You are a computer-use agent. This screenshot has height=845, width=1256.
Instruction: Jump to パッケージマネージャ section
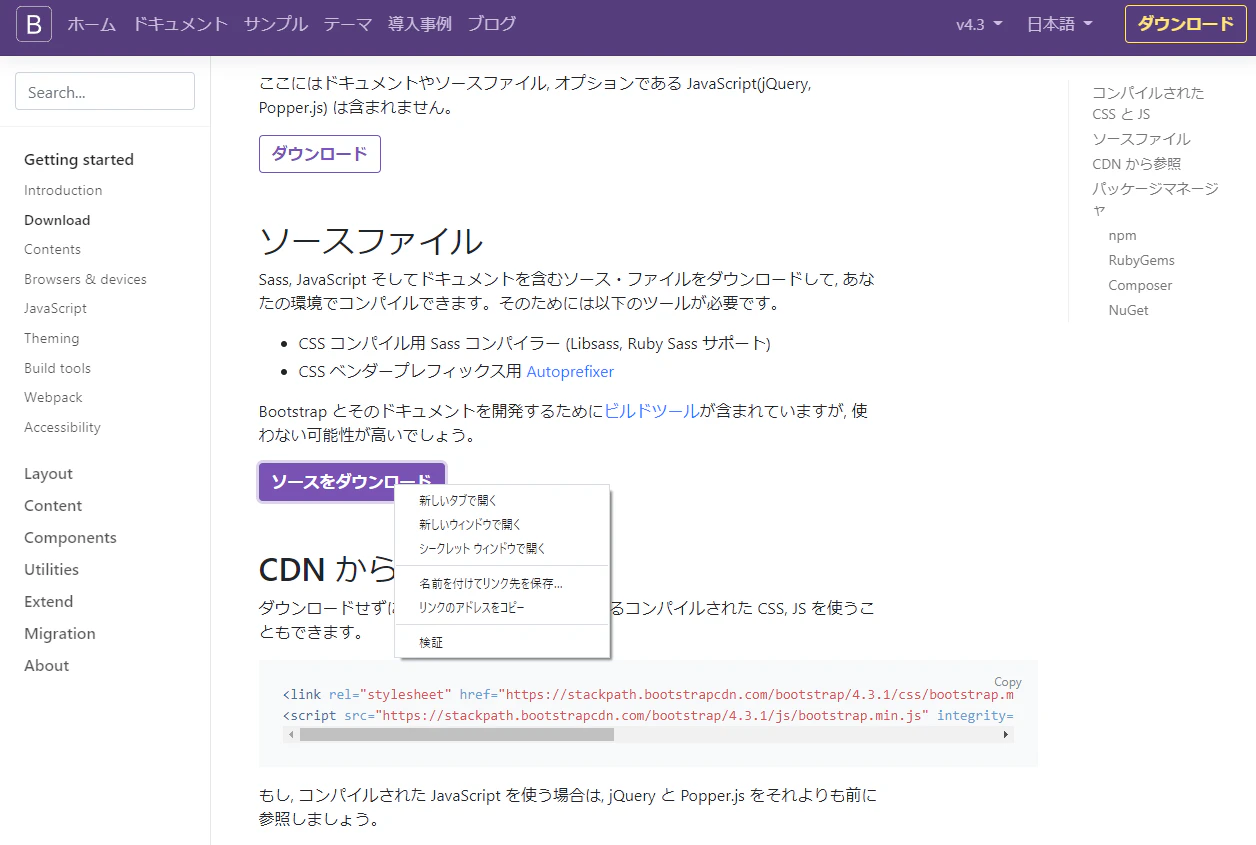(x=1155, y=198)
